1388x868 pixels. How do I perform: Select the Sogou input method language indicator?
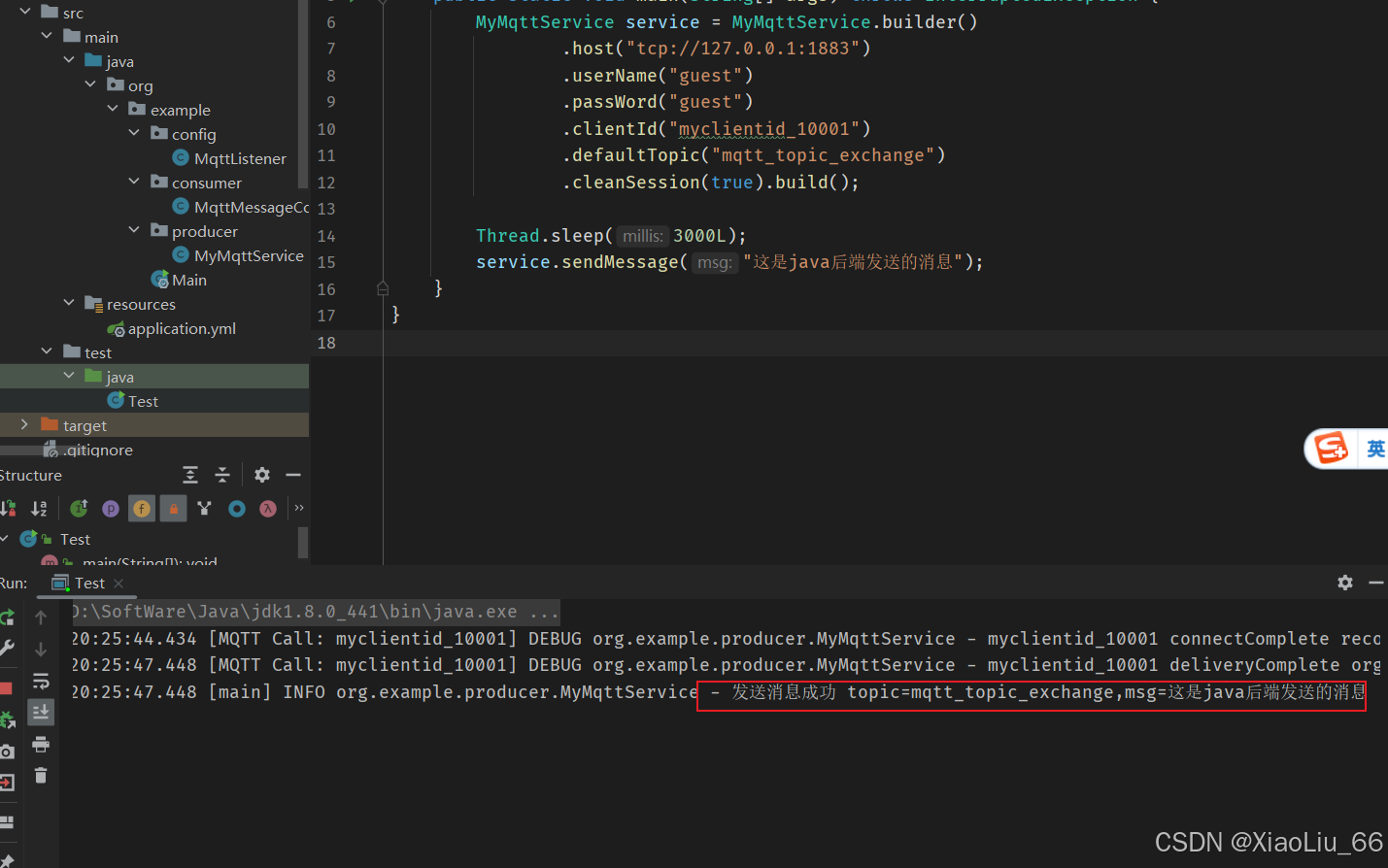tap(1375, 448)
